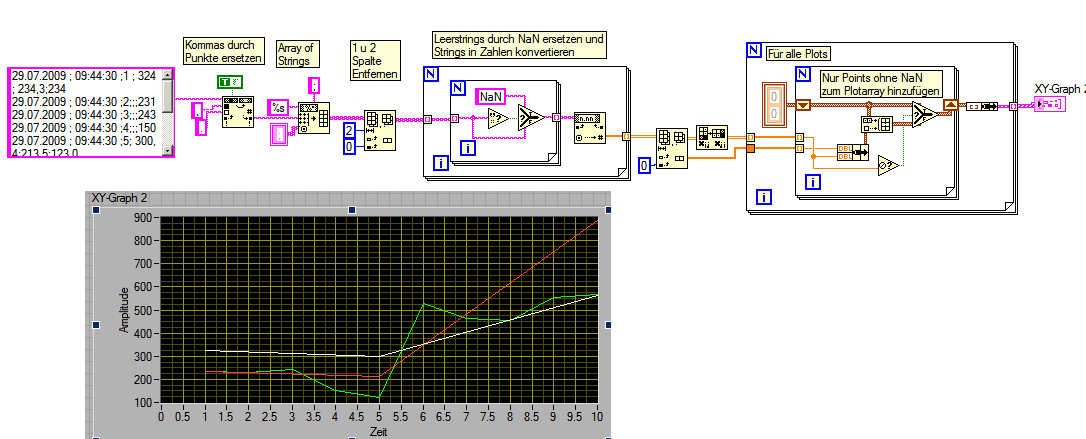This screenshot has width=1086, height=439.
Task: Click the top-center resize handle of the graph
Action: pyautogui.click(x=352, y=209)
